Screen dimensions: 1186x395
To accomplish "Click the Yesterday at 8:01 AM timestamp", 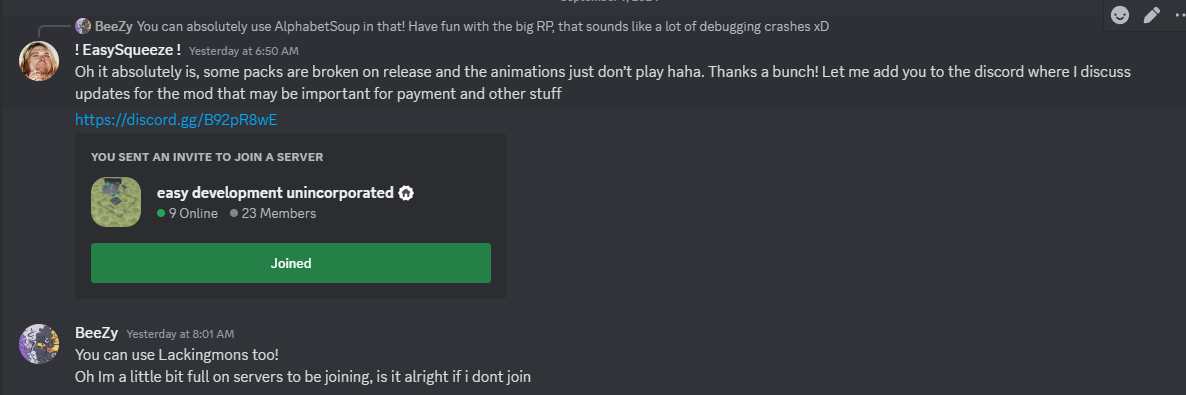I will [180, 334].
